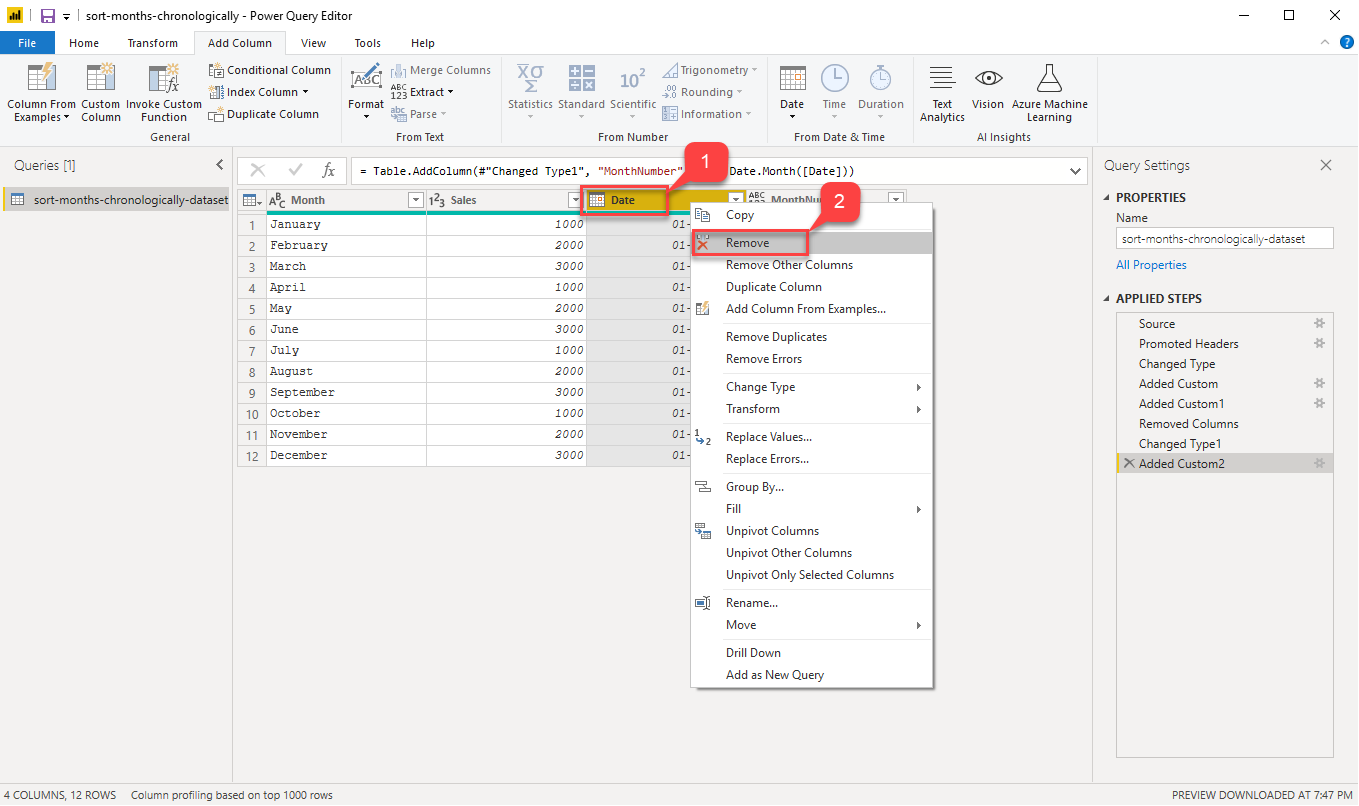
Task: Choose Remove Duplicates in context menu
Action: 776,337
